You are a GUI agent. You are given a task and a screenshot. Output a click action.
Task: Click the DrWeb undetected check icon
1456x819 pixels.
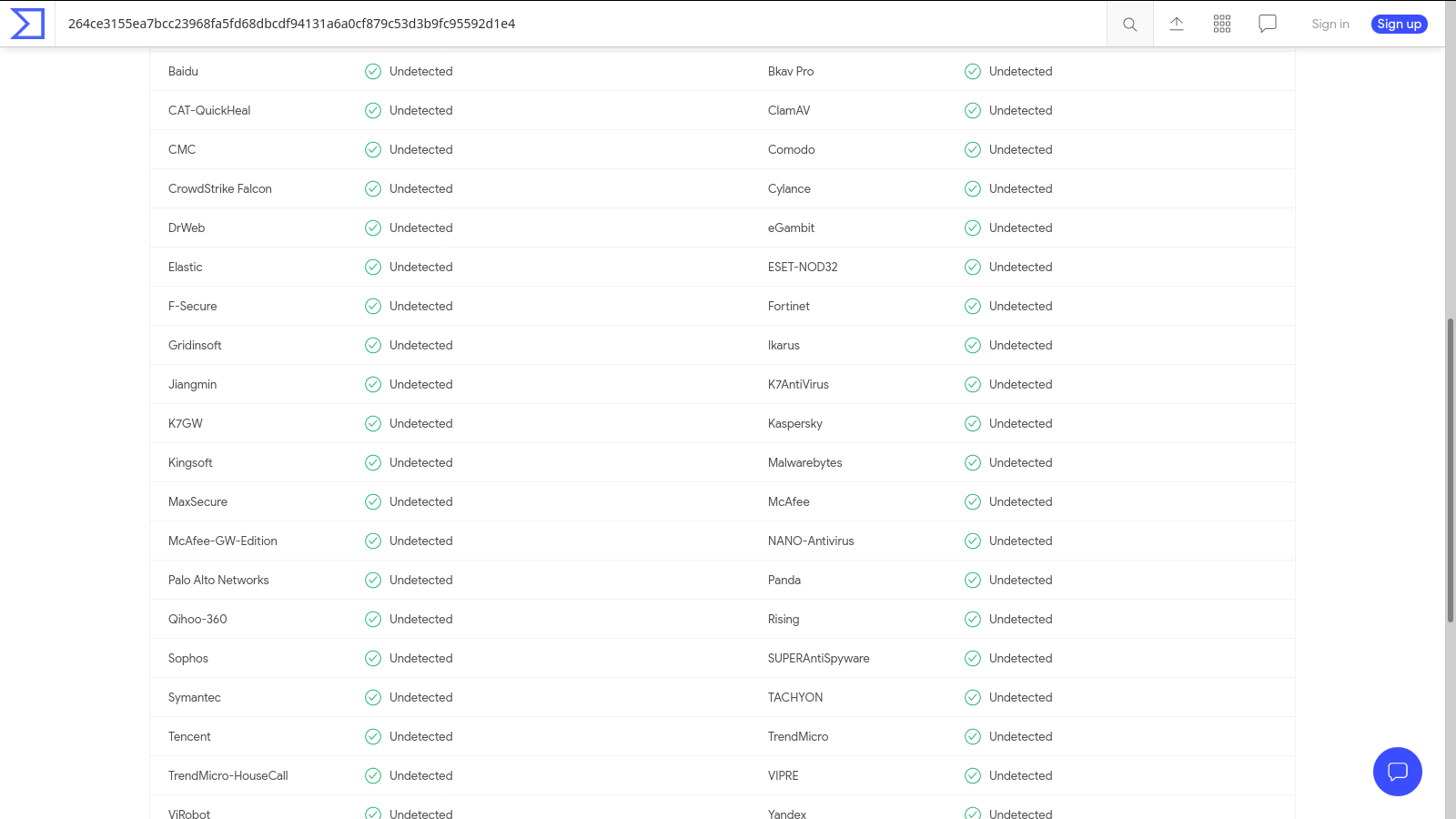coord(372,227)
